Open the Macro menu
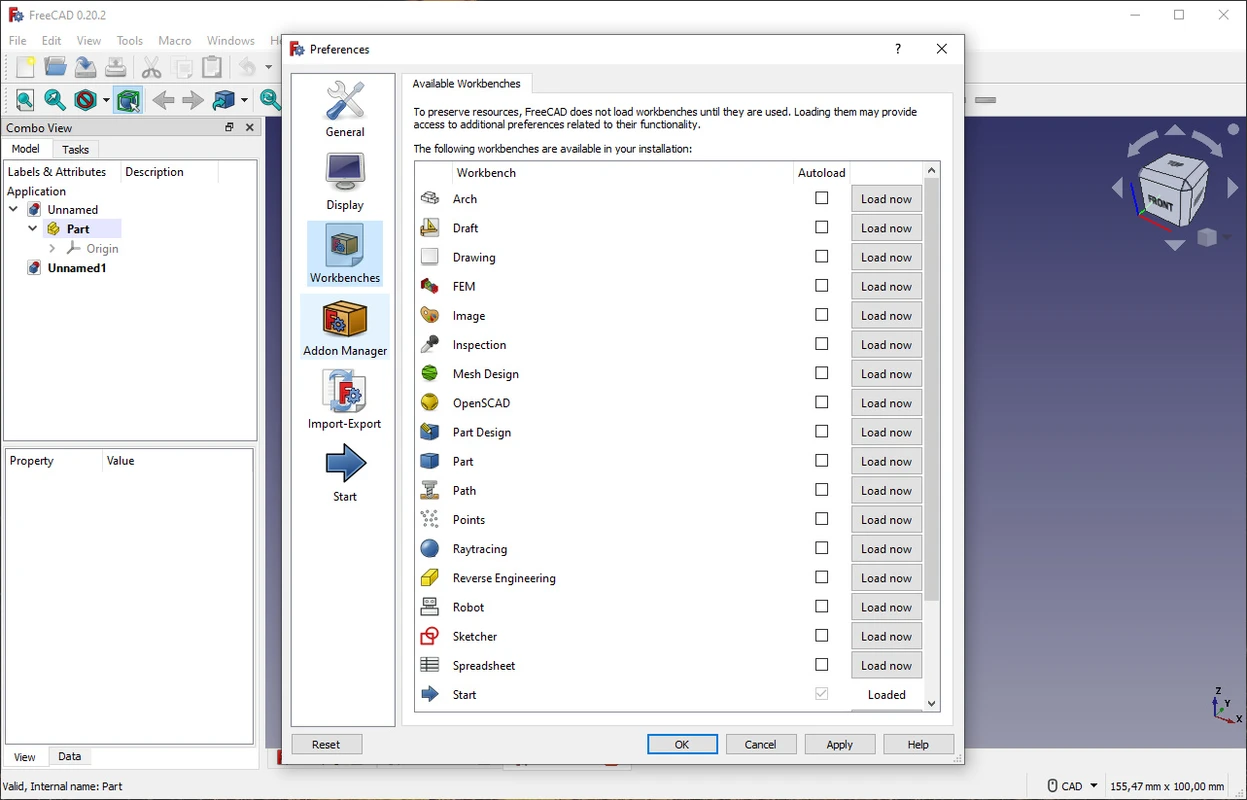The image size is (1247, 800). (175, 40)
